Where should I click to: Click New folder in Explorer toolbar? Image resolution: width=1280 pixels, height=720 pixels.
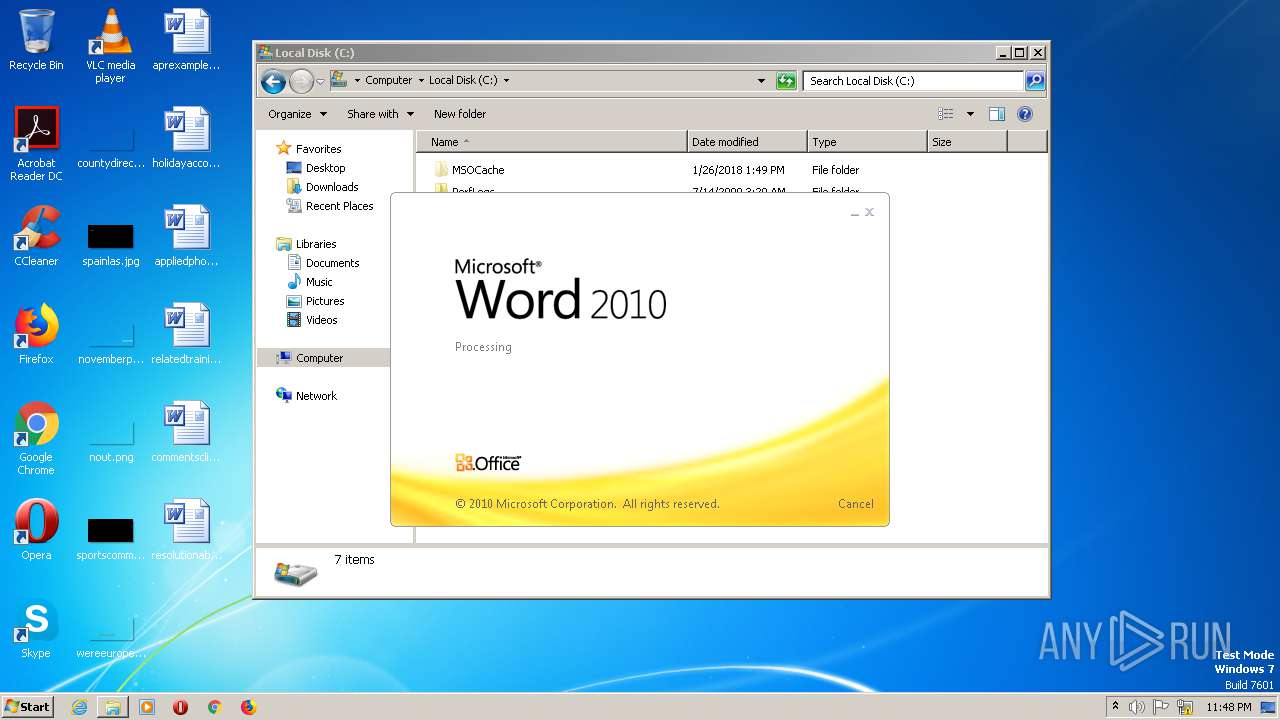click(x=460, y=114)
